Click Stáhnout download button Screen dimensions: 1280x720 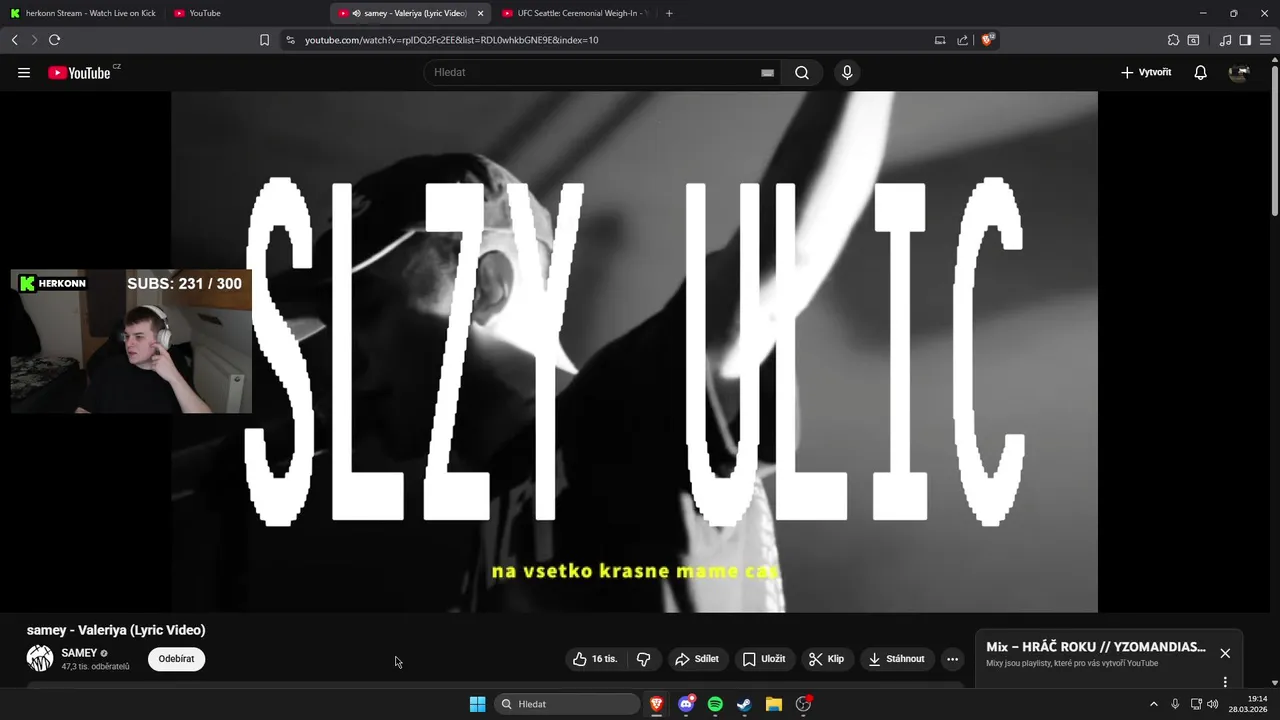coord(897,659)
